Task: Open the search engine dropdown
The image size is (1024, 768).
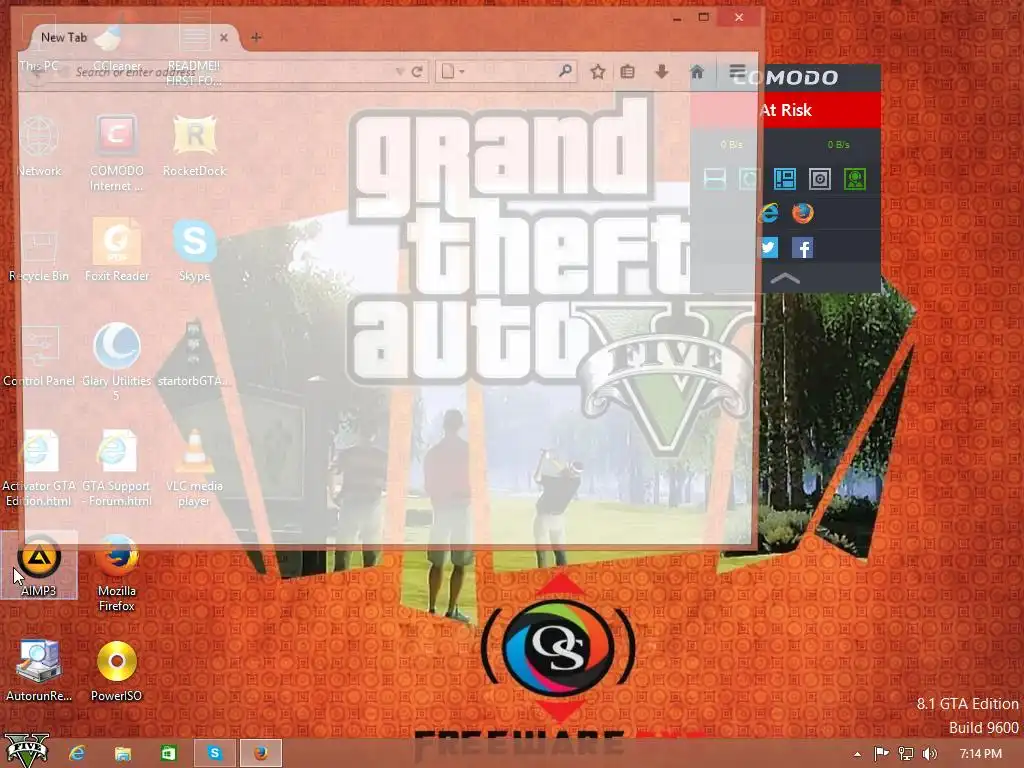Action: coord(453,71)
